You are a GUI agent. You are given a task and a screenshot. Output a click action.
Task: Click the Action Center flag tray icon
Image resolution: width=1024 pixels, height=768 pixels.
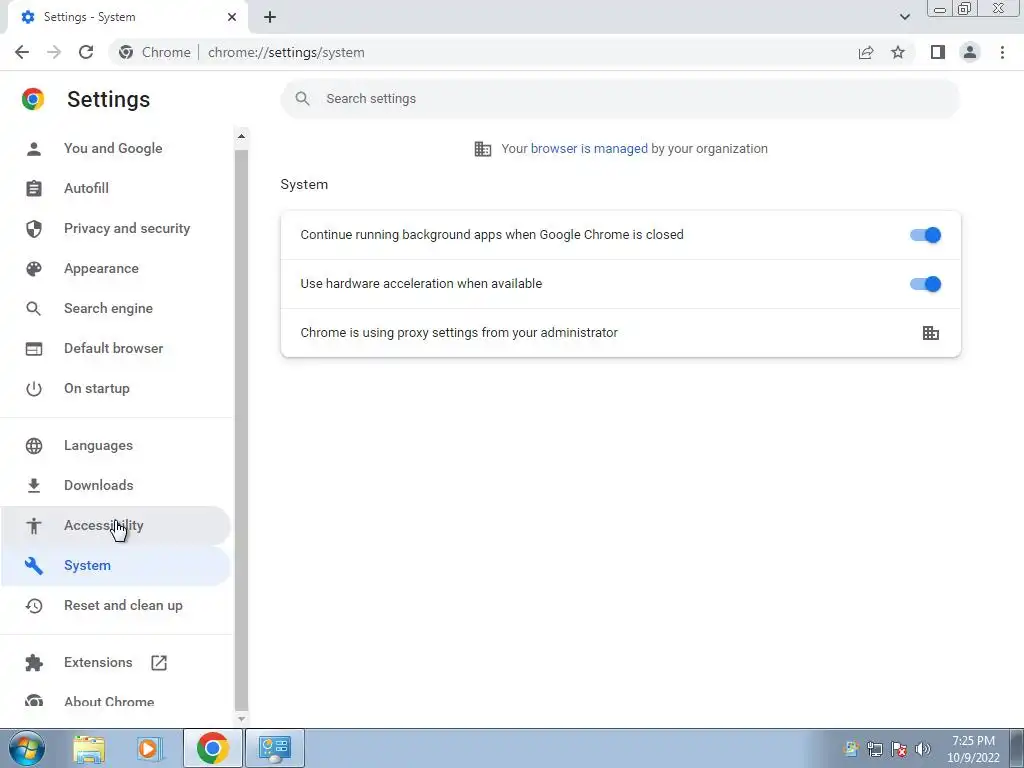pyautogui.click(x=899, y=749)
